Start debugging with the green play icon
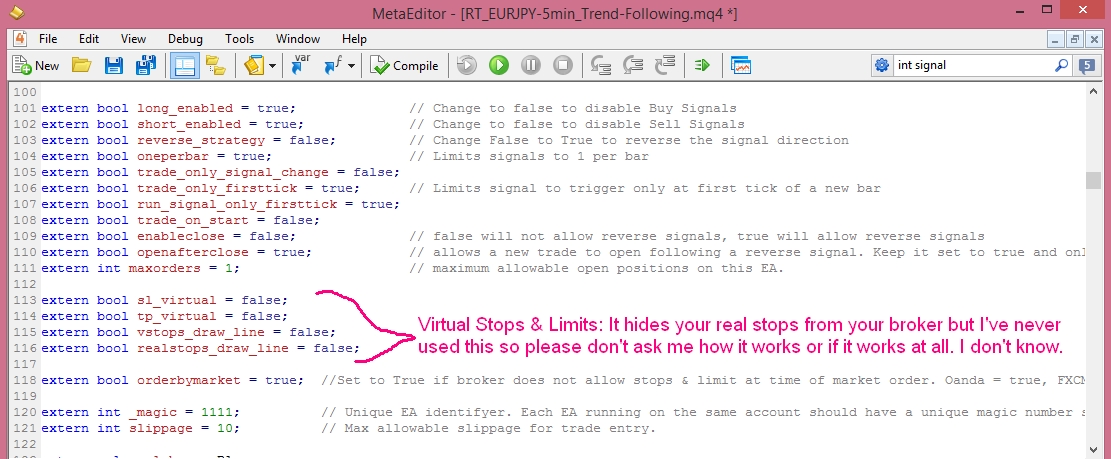Image resolution: width=1111 pixels, height=459 pixels. 498,66
